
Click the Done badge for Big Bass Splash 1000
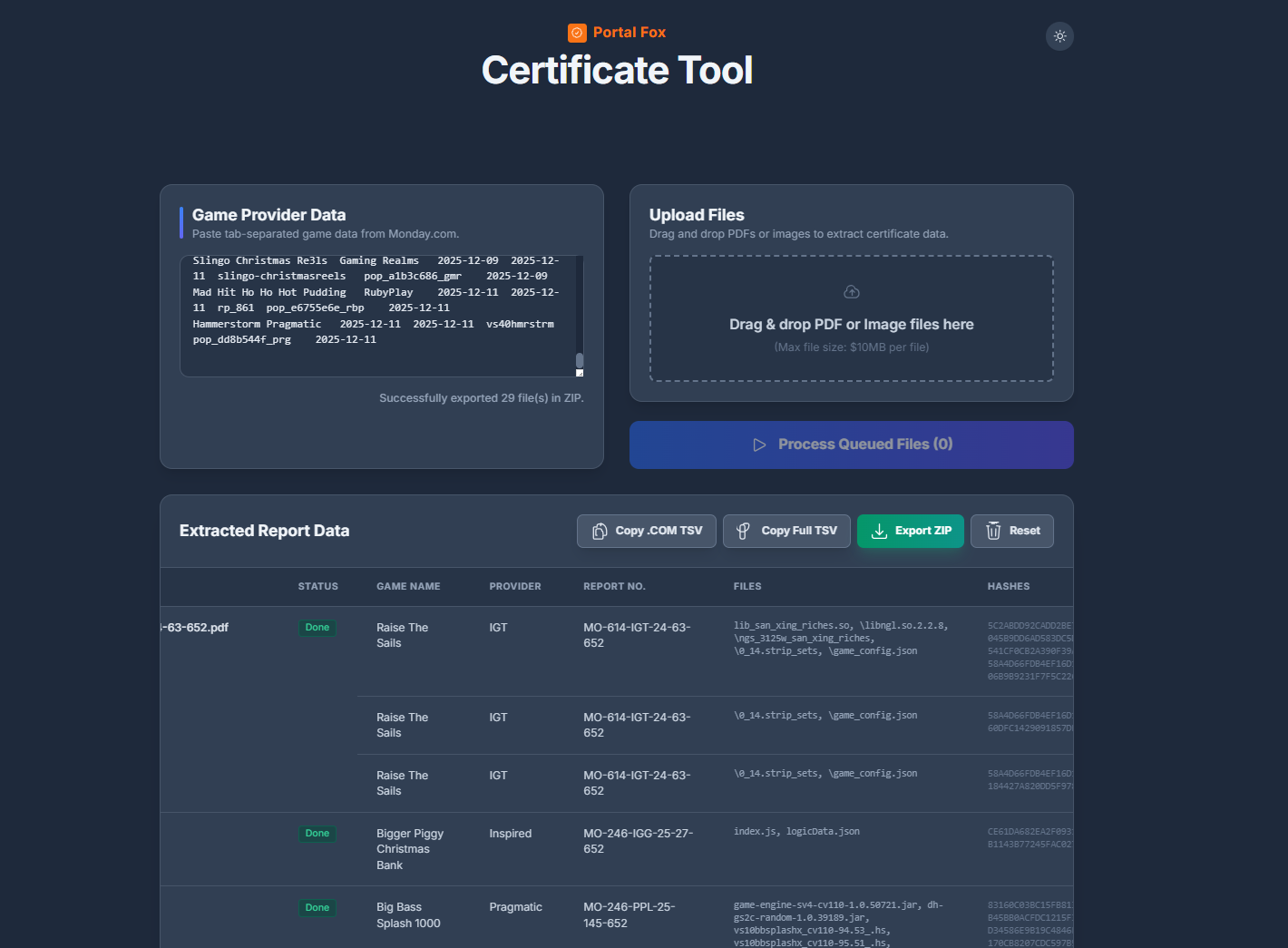(x=317, y=908)
